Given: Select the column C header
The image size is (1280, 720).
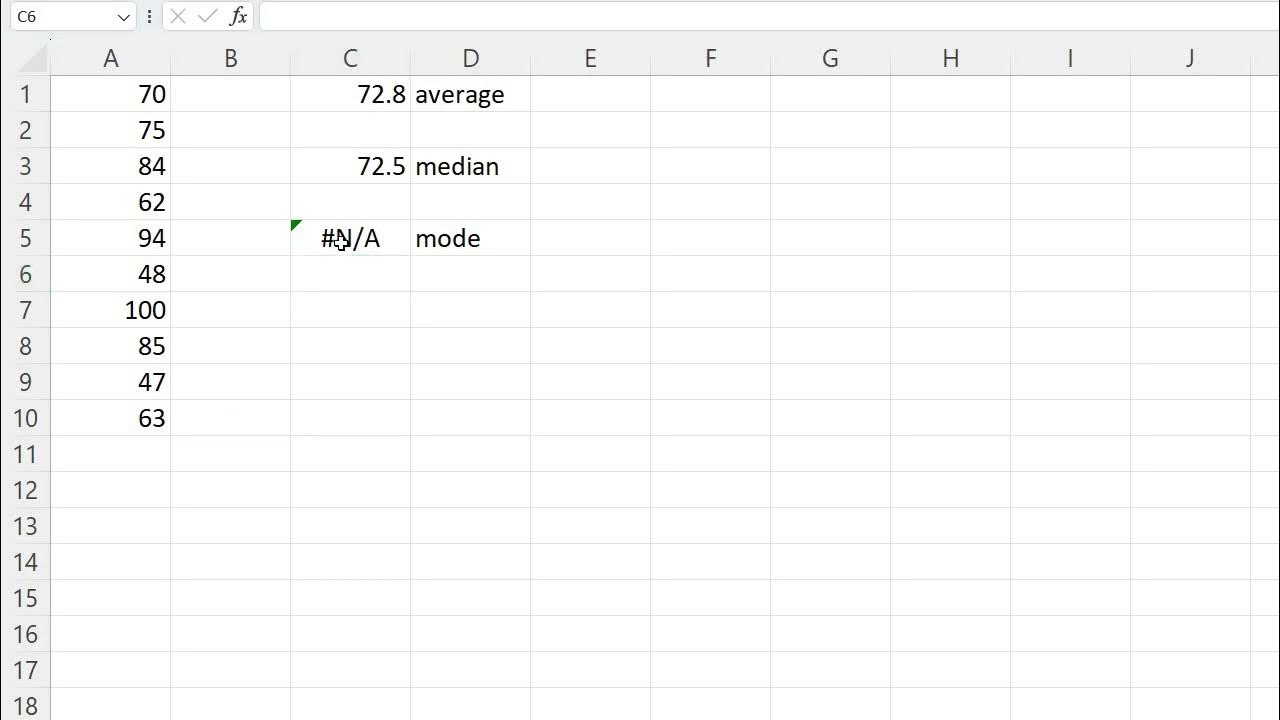Looking at the screenshot, I should [x=350, y=58].
